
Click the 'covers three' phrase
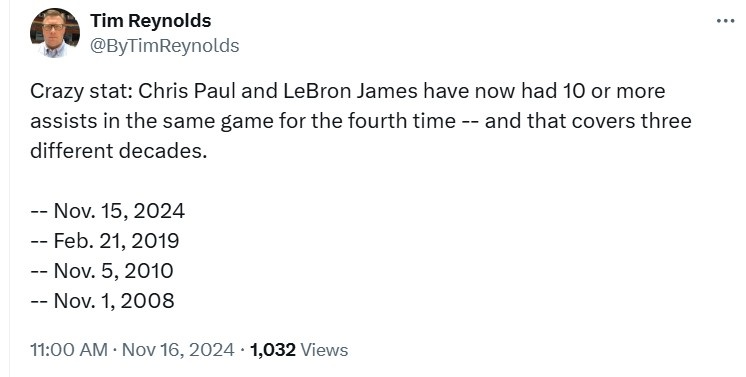[631, 121]
